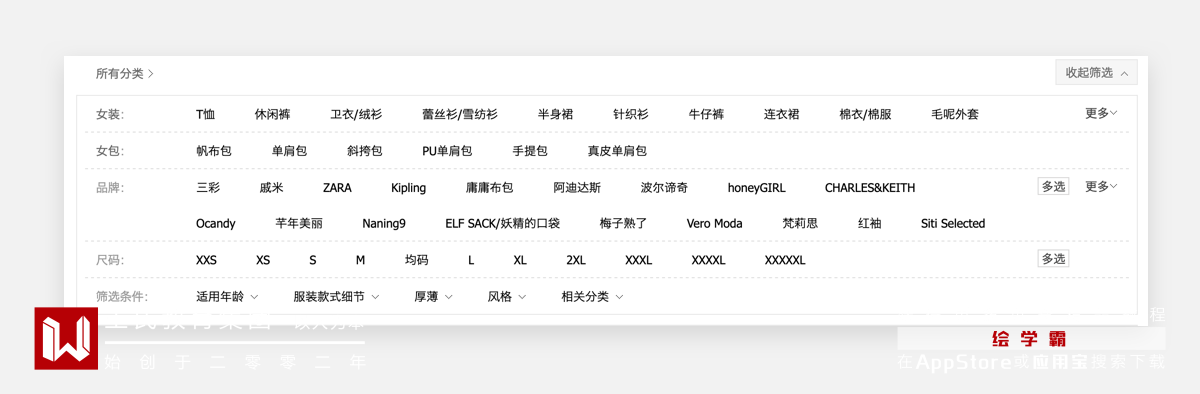Filter by brand ZARA

tap(337, 187)
